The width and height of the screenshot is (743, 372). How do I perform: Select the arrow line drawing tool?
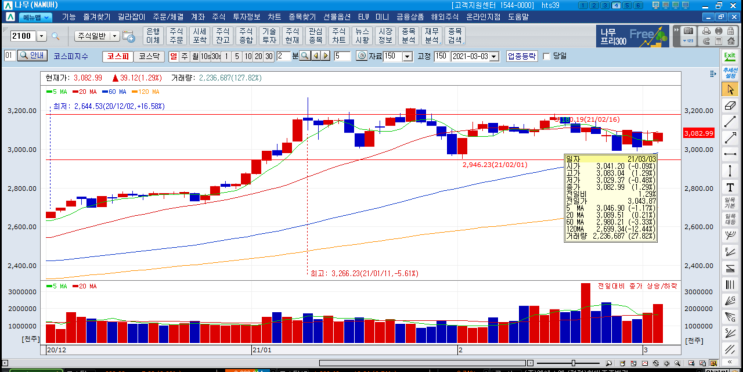click(x=729, y=137)
